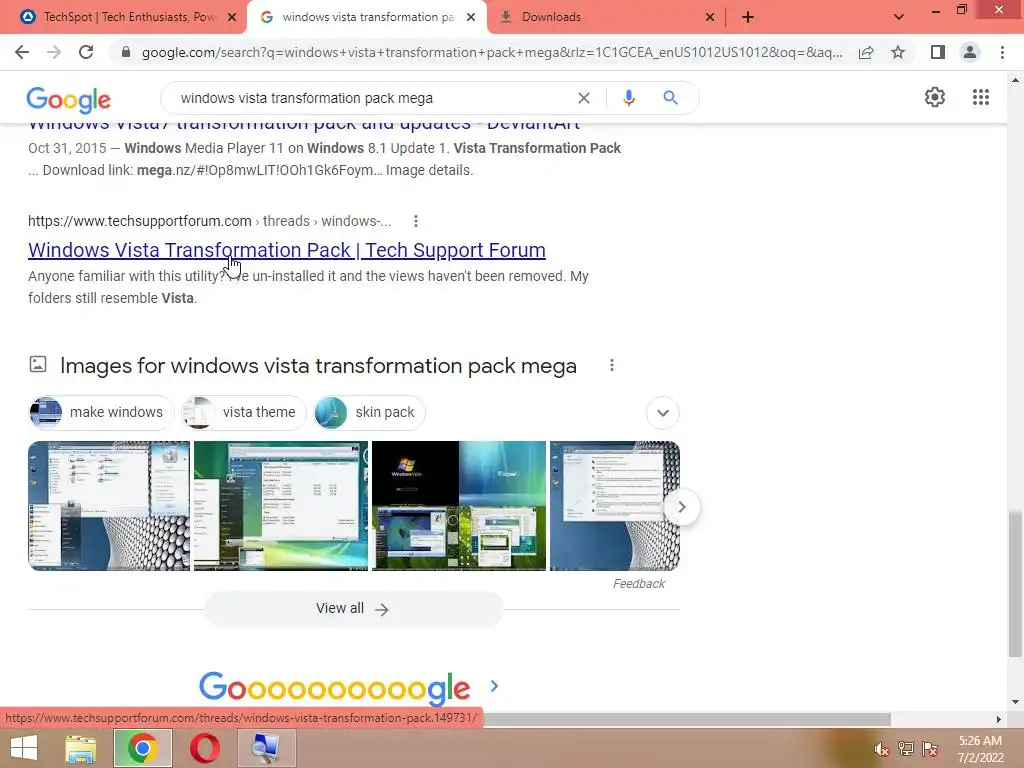Share this page via share icon

pyautogui.click(x=866, y=52)
